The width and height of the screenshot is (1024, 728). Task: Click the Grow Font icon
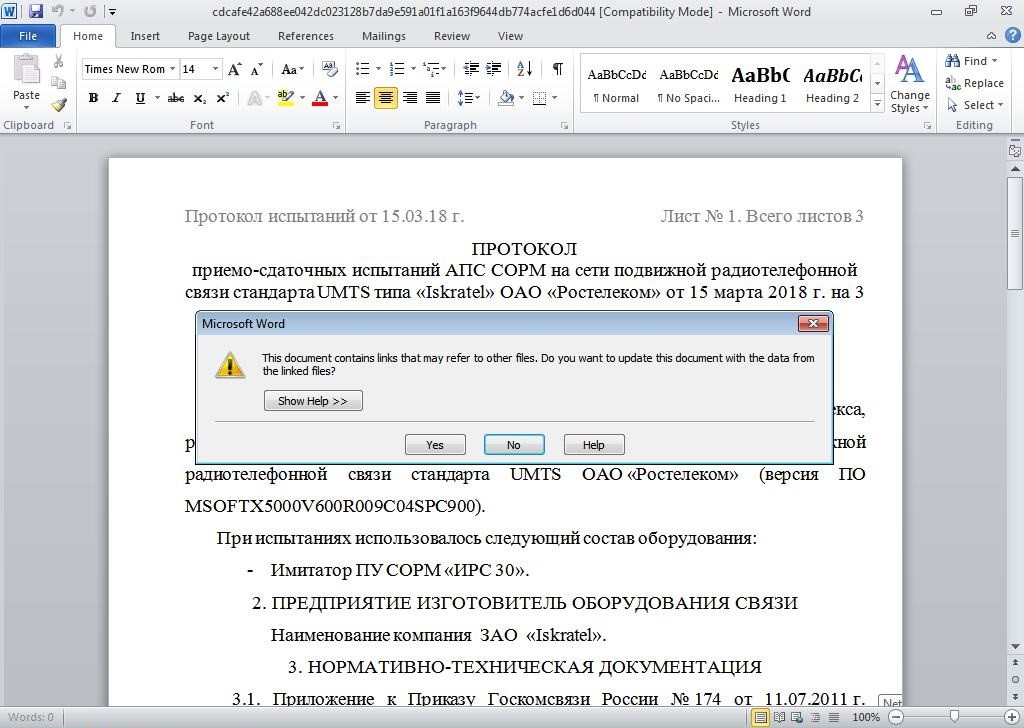click(234, 69)
